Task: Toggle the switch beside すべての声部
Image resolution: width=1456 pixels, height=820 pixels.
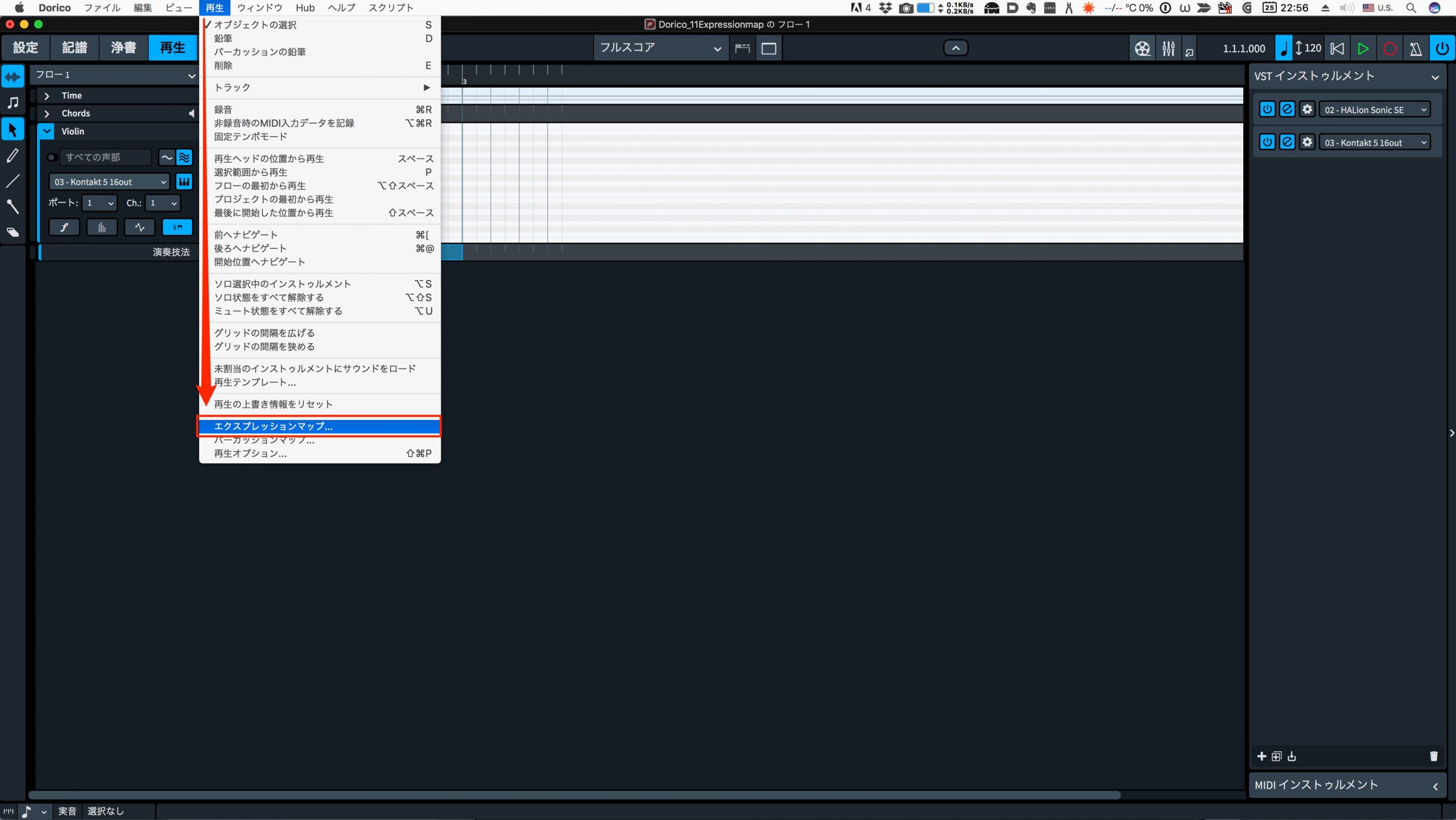Action: point(52,157)
